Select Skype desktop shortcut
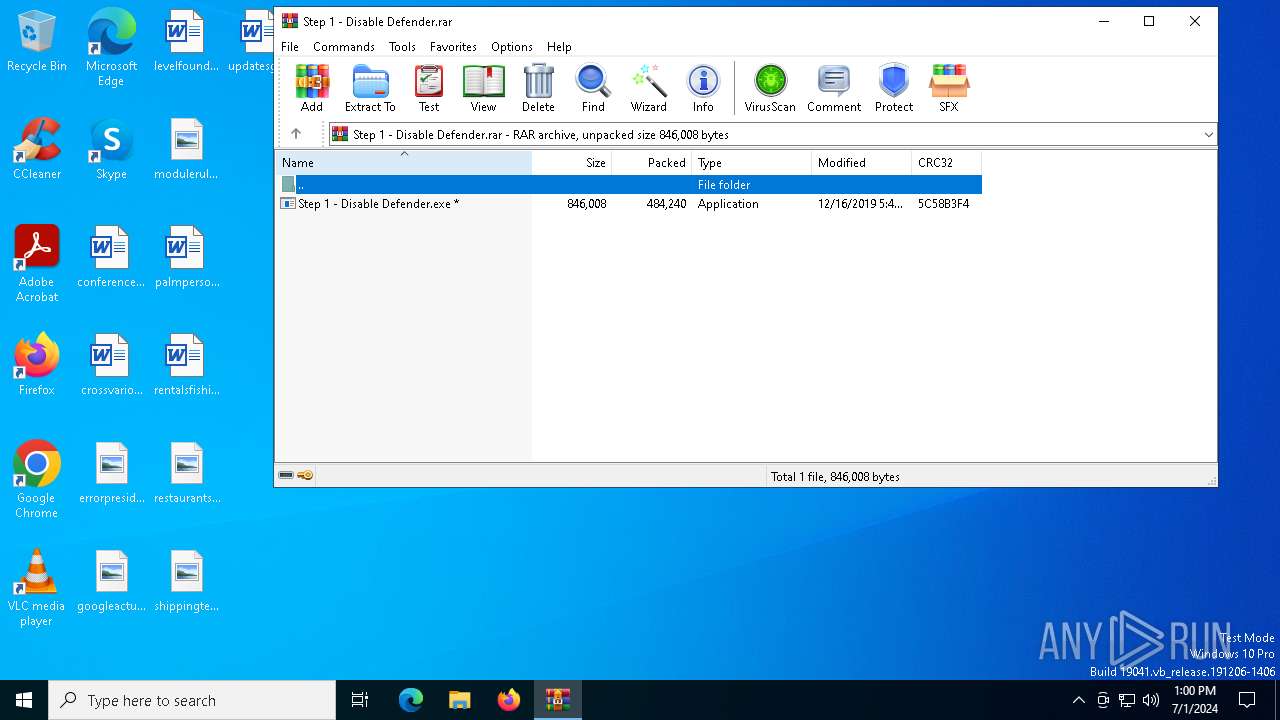 coord(111,150)
